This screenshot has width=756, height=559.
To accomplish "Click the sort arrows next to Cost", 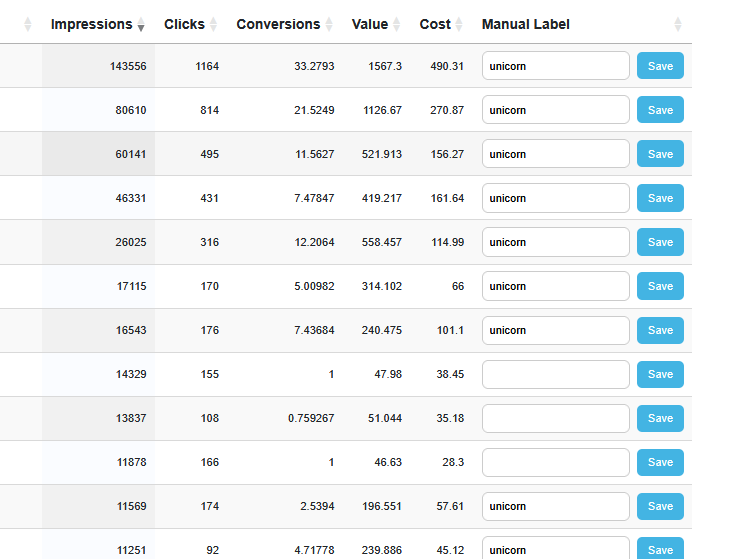I will click(459, 25).
